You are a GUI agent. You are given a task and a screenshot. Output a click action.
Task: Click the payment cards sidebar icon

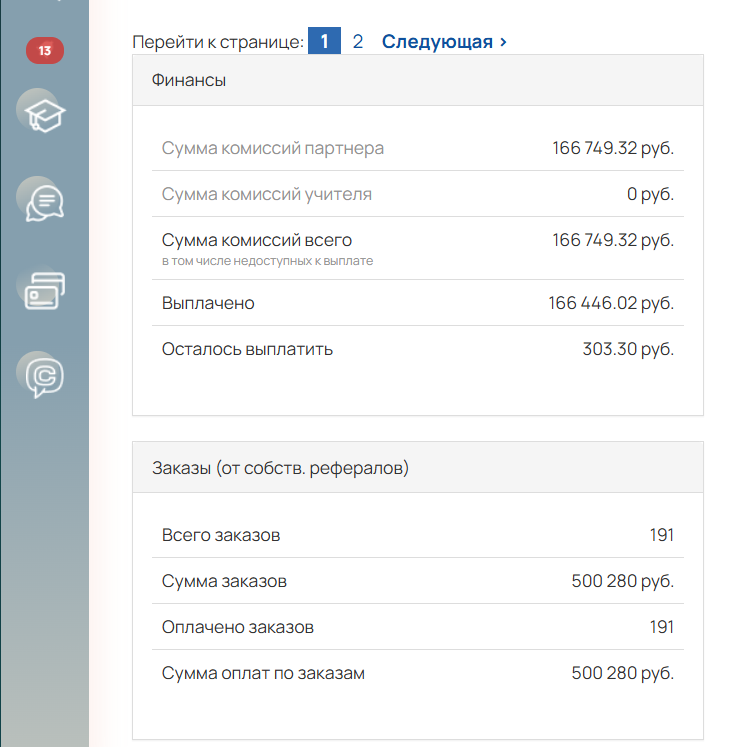41,289
